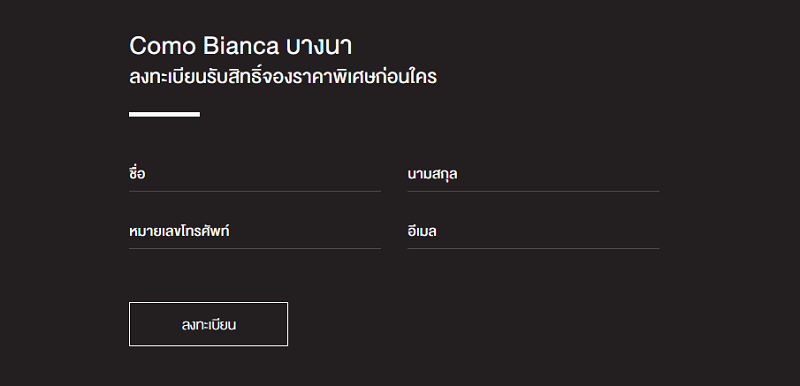Click the word Como in the title
The image size is (800, 386).
click(x=162, y=46)
